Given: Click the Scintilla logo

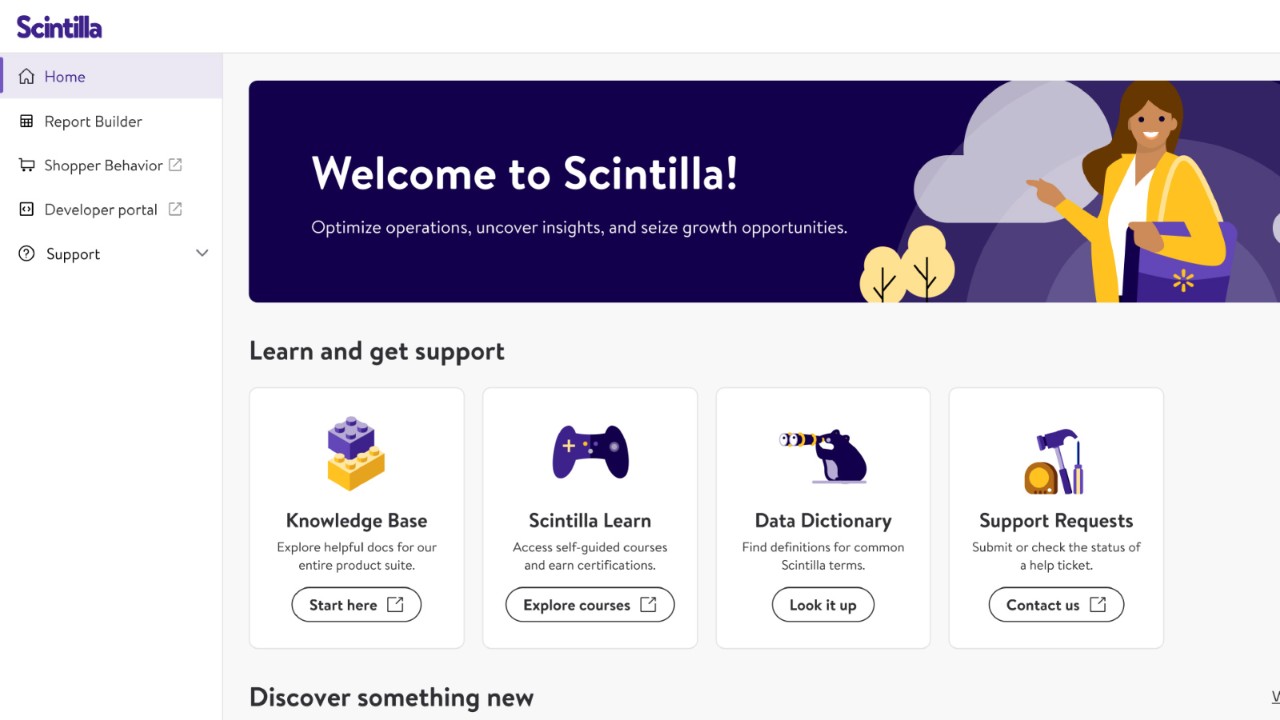Looking at the screenshot, I should click(x=59, y=27).
